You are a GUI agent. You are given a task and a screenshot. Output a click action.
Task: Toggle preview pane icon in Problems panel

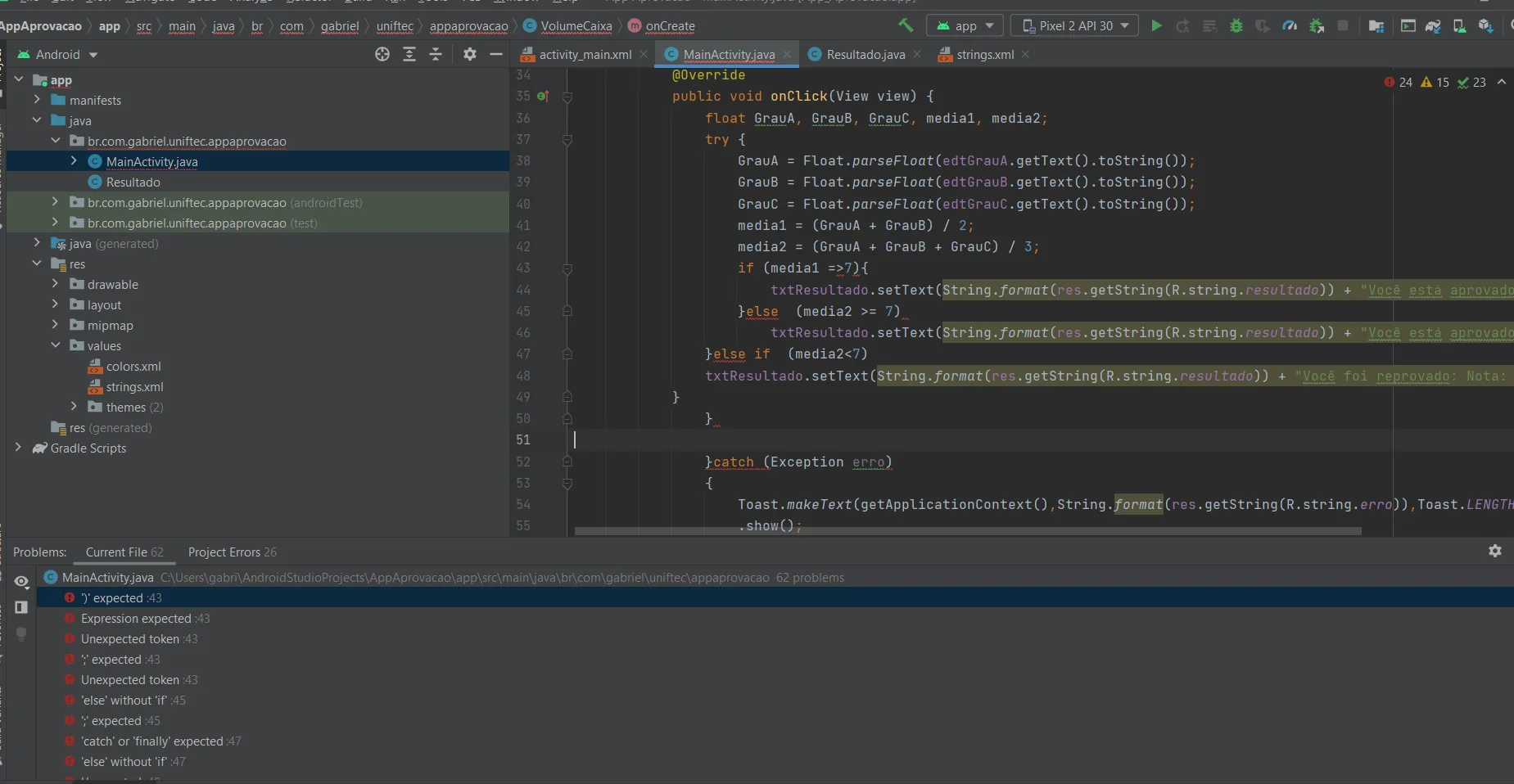coord(22,607)
